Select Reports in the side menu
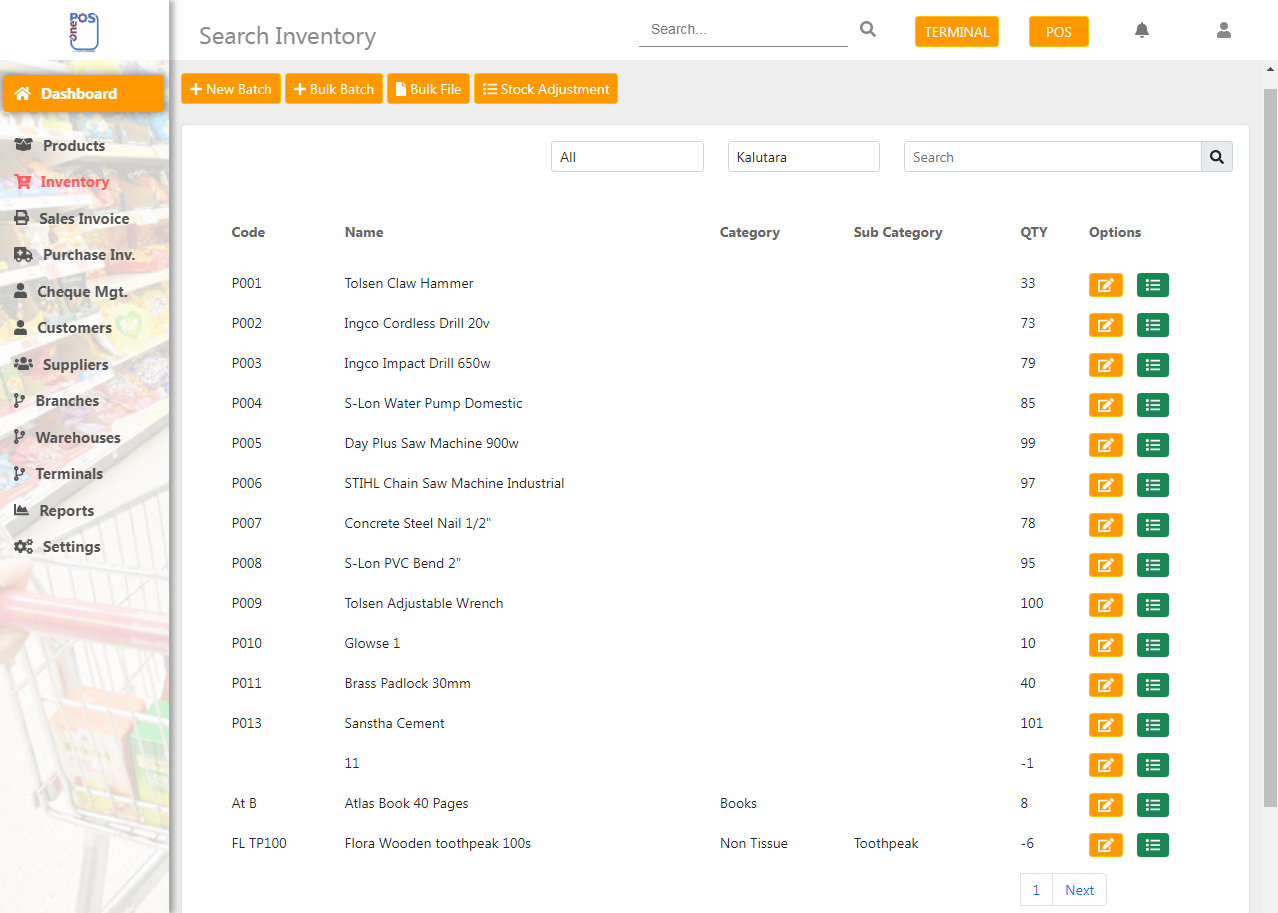This screenshot has height=913, width=1278. click(x=66, y=511)
